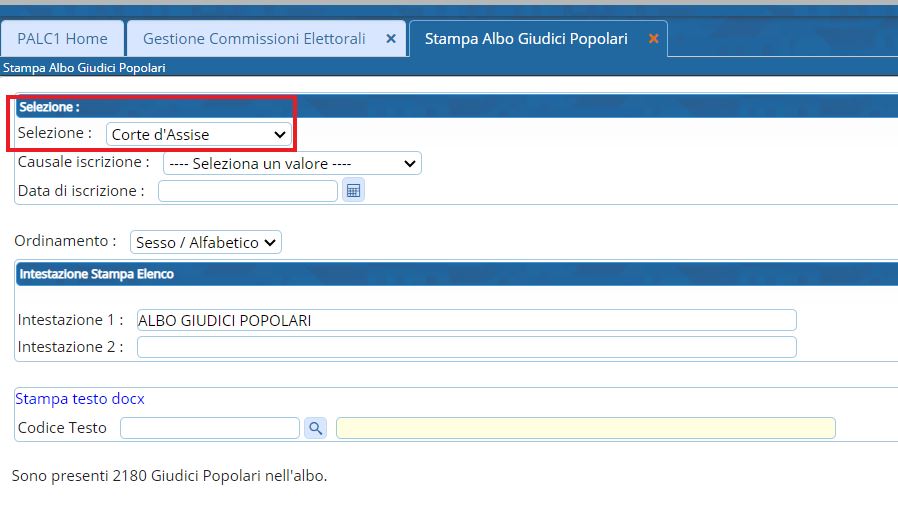Switch to the PALC1 Home tab
The height and width of the screenshot is (512, 898).
(x=62, y=39)
